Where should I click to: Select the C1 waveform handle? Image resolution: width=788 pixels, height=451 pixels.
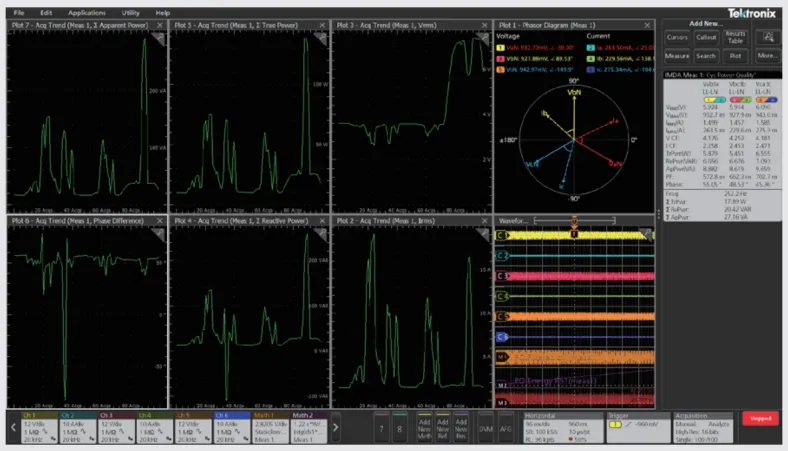pyautogui.click(x=501, y=235)
